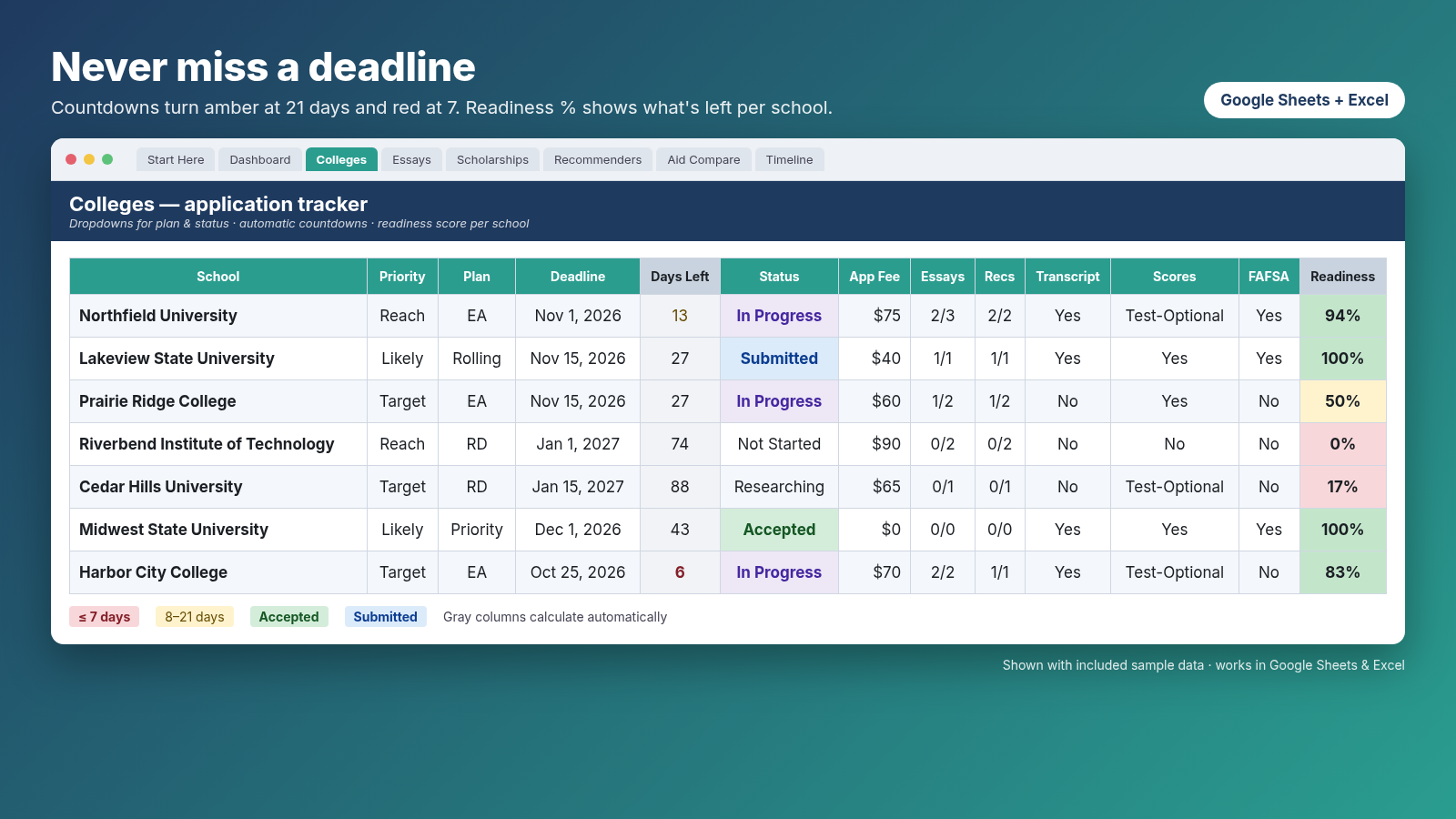
Task: Select the $90 app fee cell
Action: coord(875,444)
